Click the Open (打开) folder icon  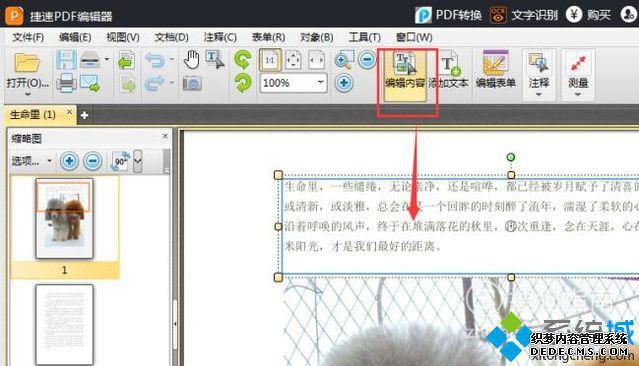coord(27,62)
